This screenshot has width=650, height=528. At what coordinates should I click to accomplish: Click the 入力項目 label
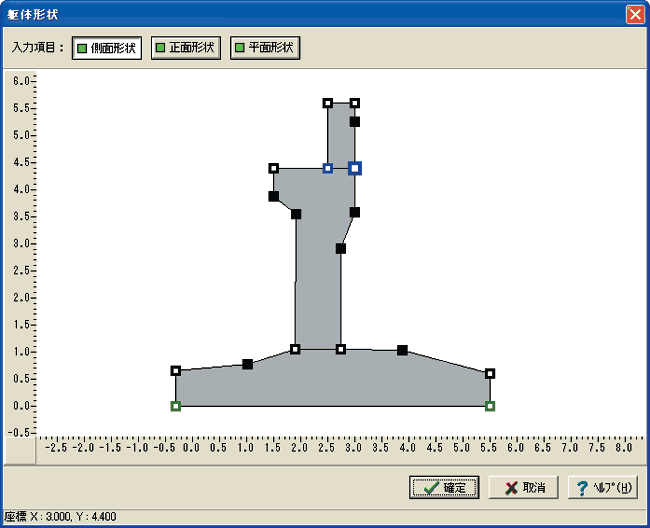pos(38,48)
